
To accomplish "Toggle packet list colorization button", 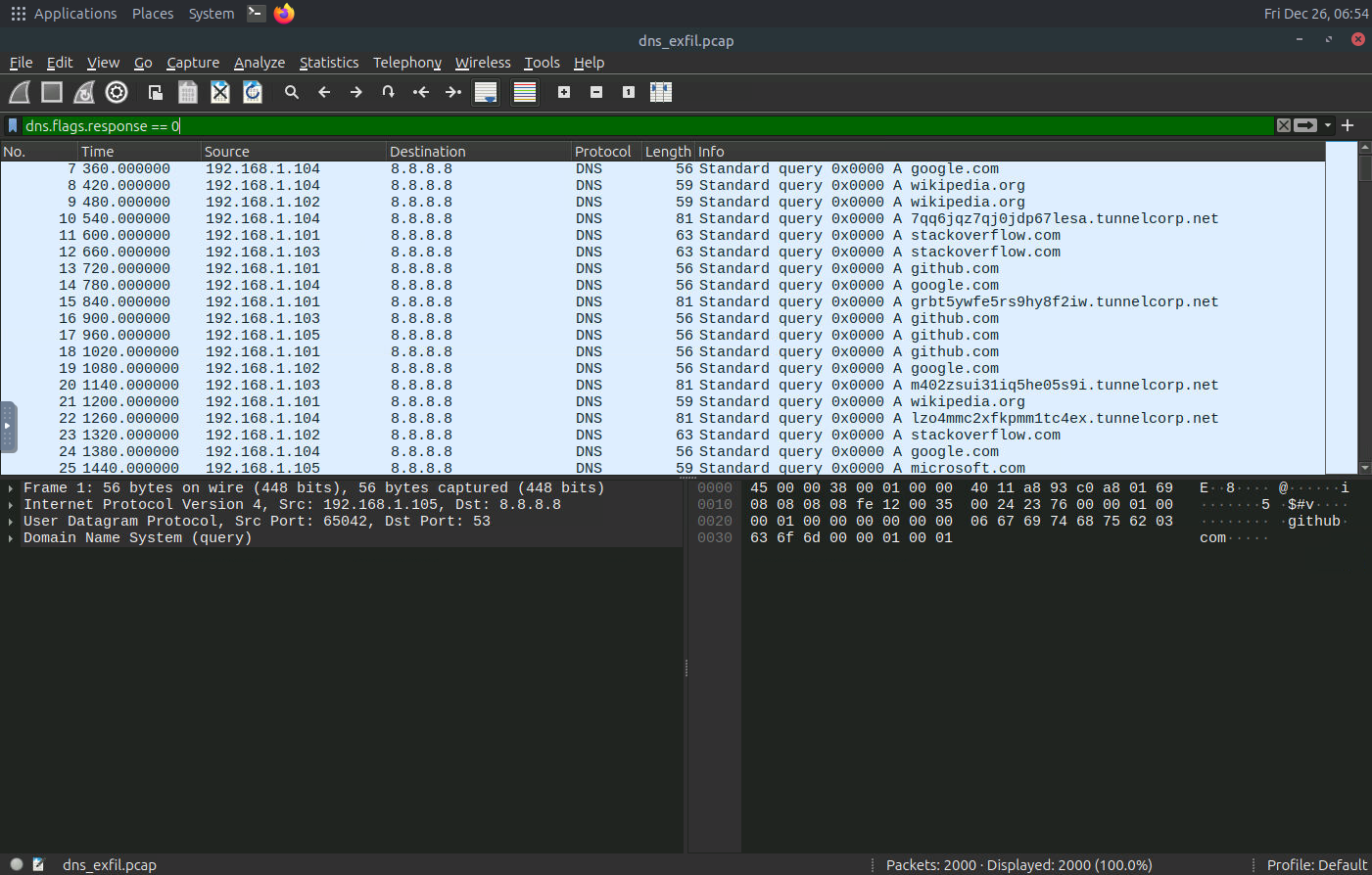I will [x=525, y=92].
